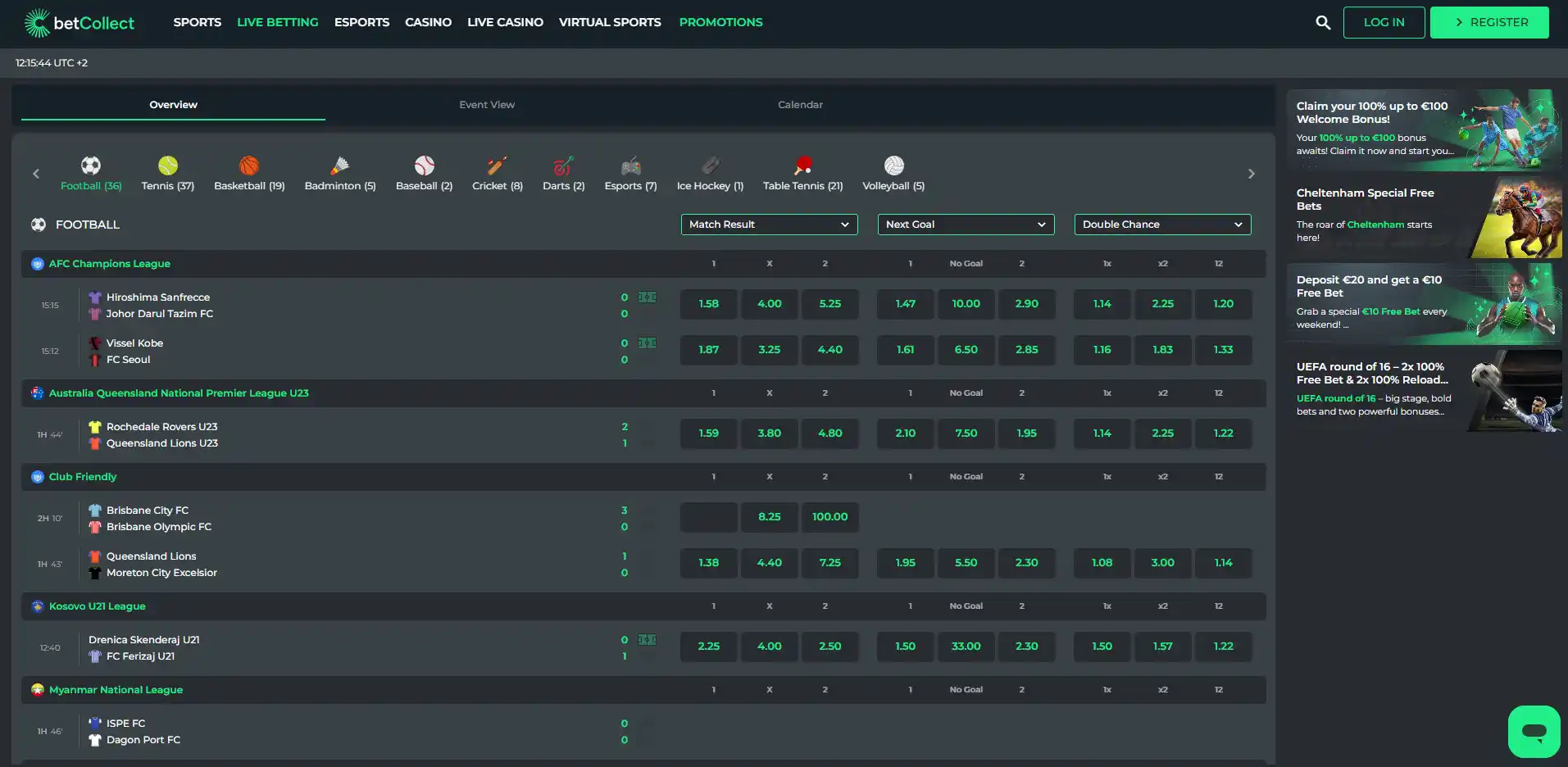Select the Tennis sport icon
The width and height of the screenshot is (1568, 767).
(x=168, y=166)
